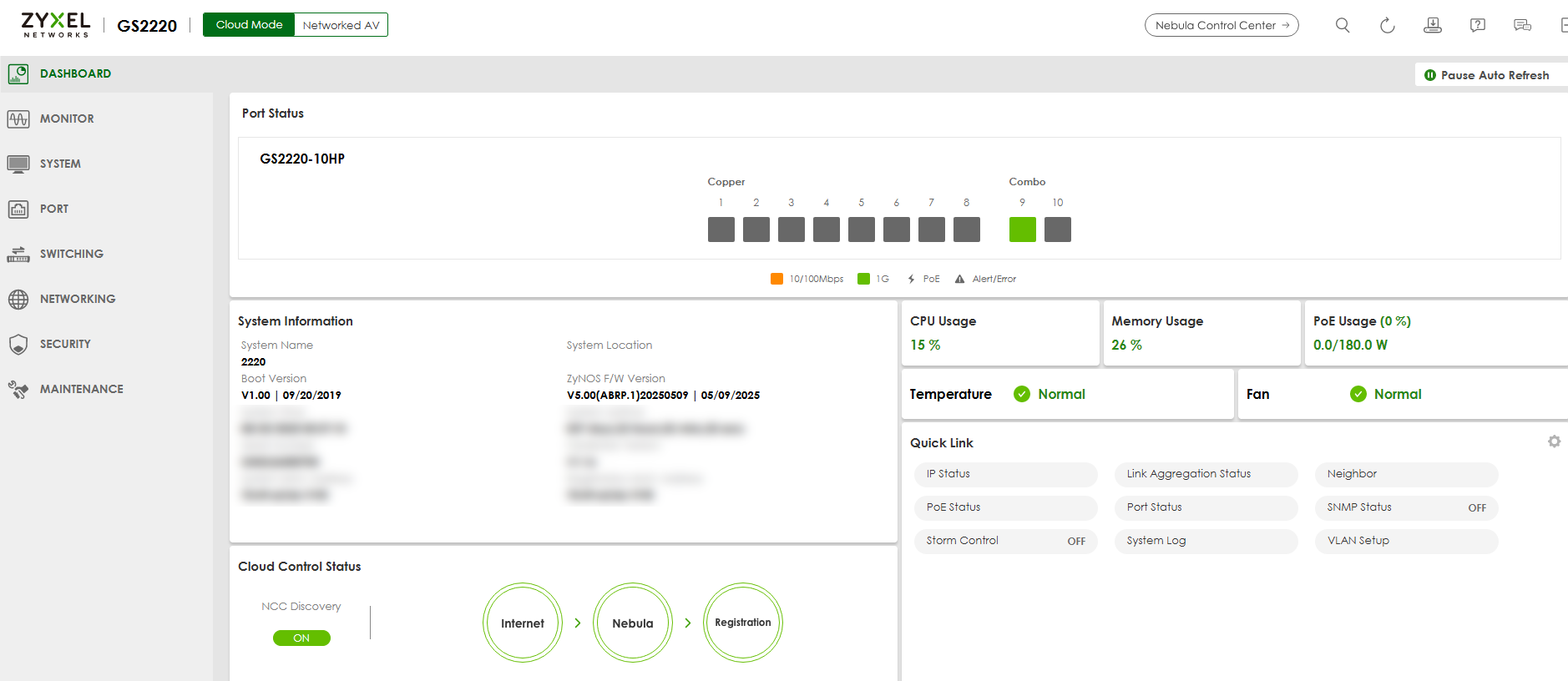Open PoE Status quick link
Viewport: 1568px width, 681px height.
point(1006,507)
